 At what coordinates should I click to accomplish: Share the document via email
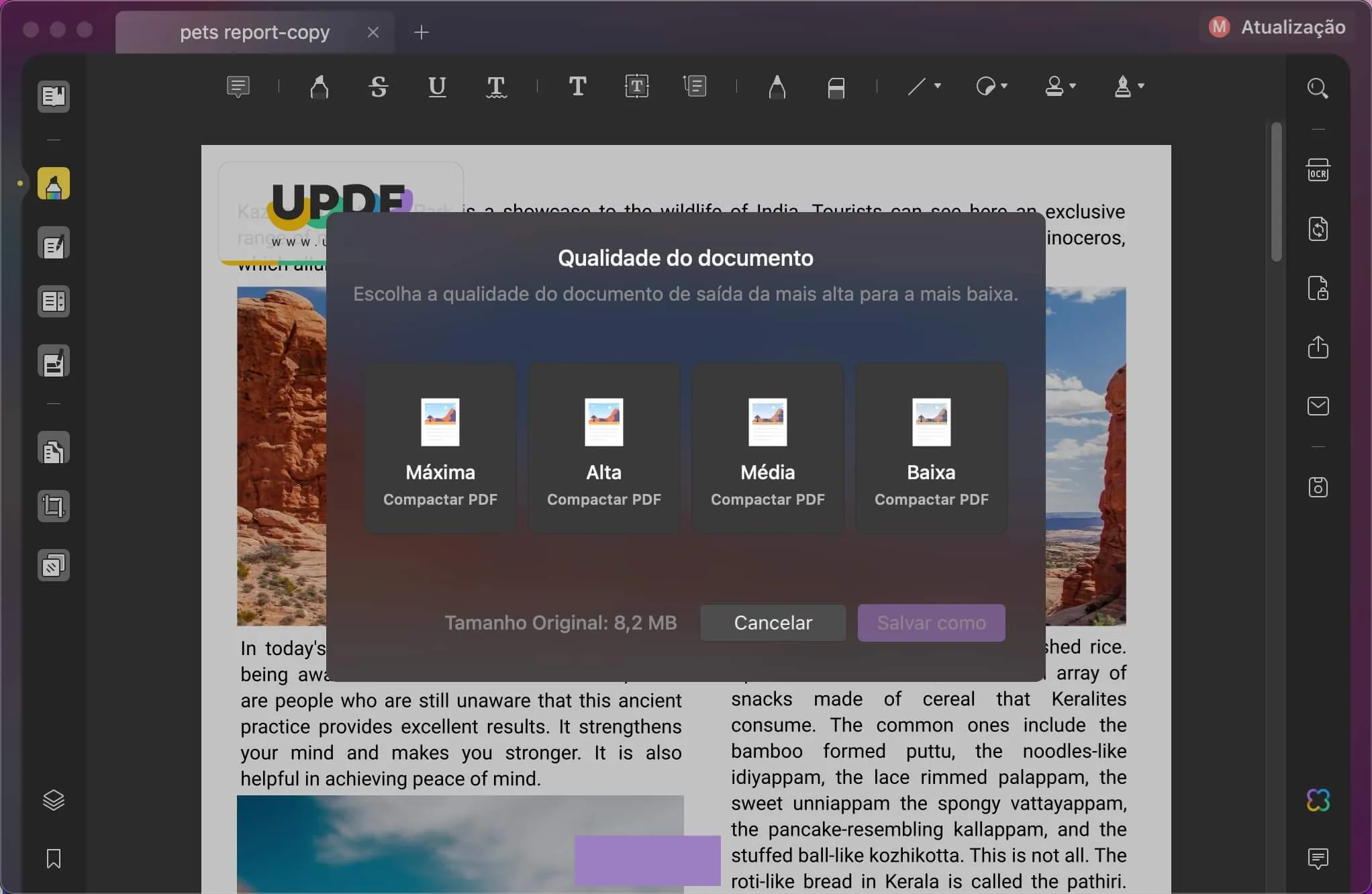pos(1318,405)
